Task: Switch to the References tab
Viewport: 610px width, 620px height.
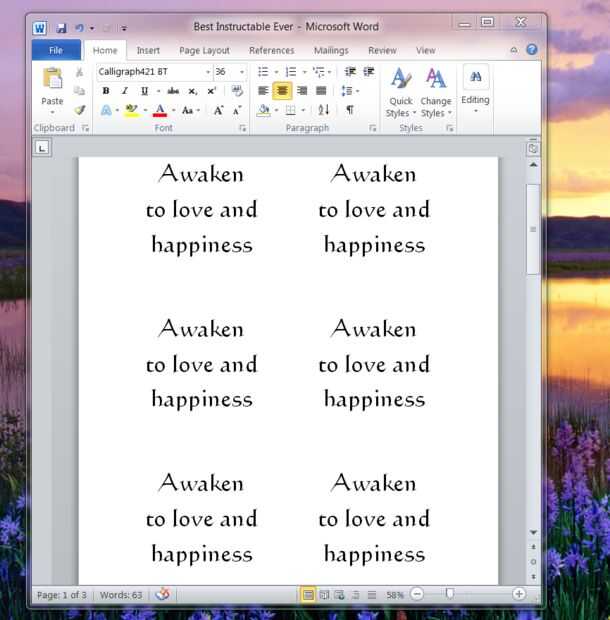Action: click(272, 51)
